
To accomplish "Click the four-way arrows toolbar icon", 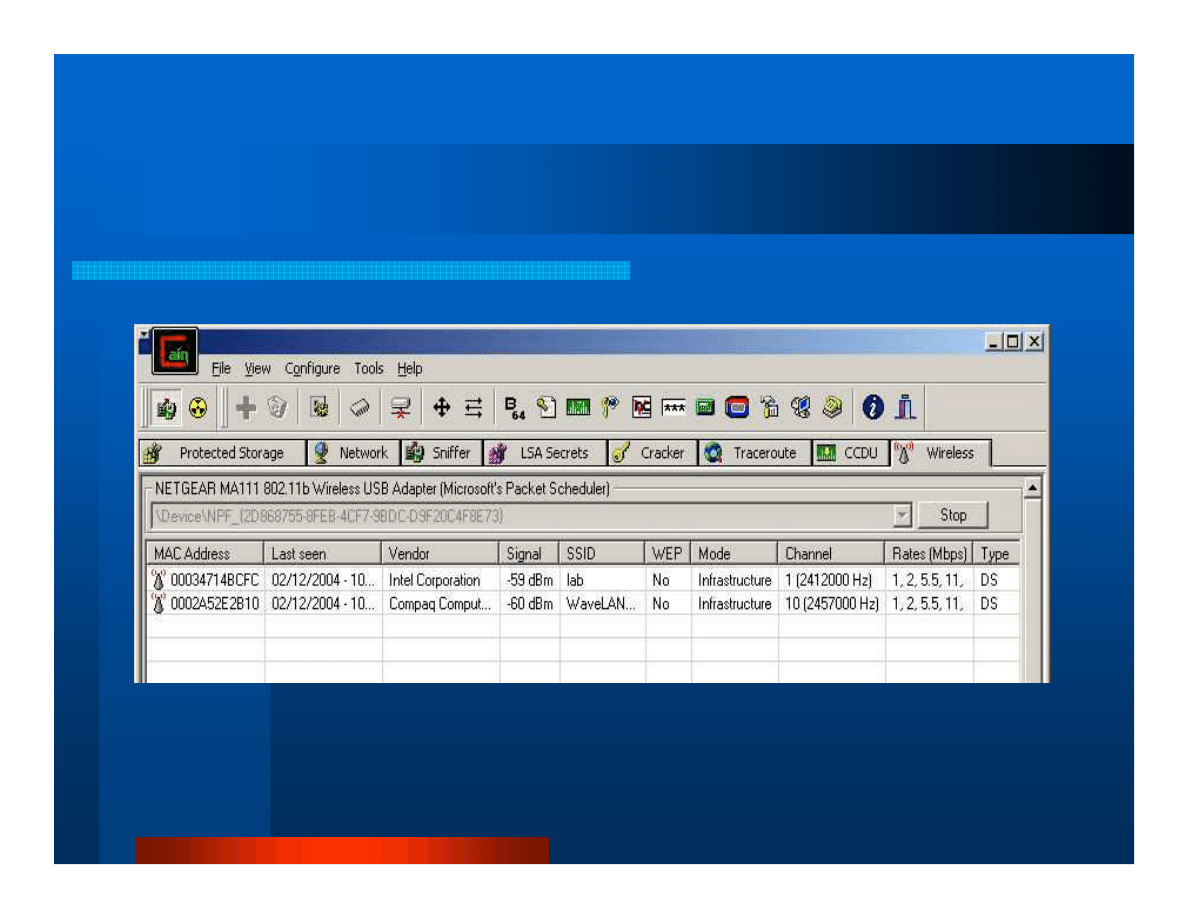I will pos(441,407).
